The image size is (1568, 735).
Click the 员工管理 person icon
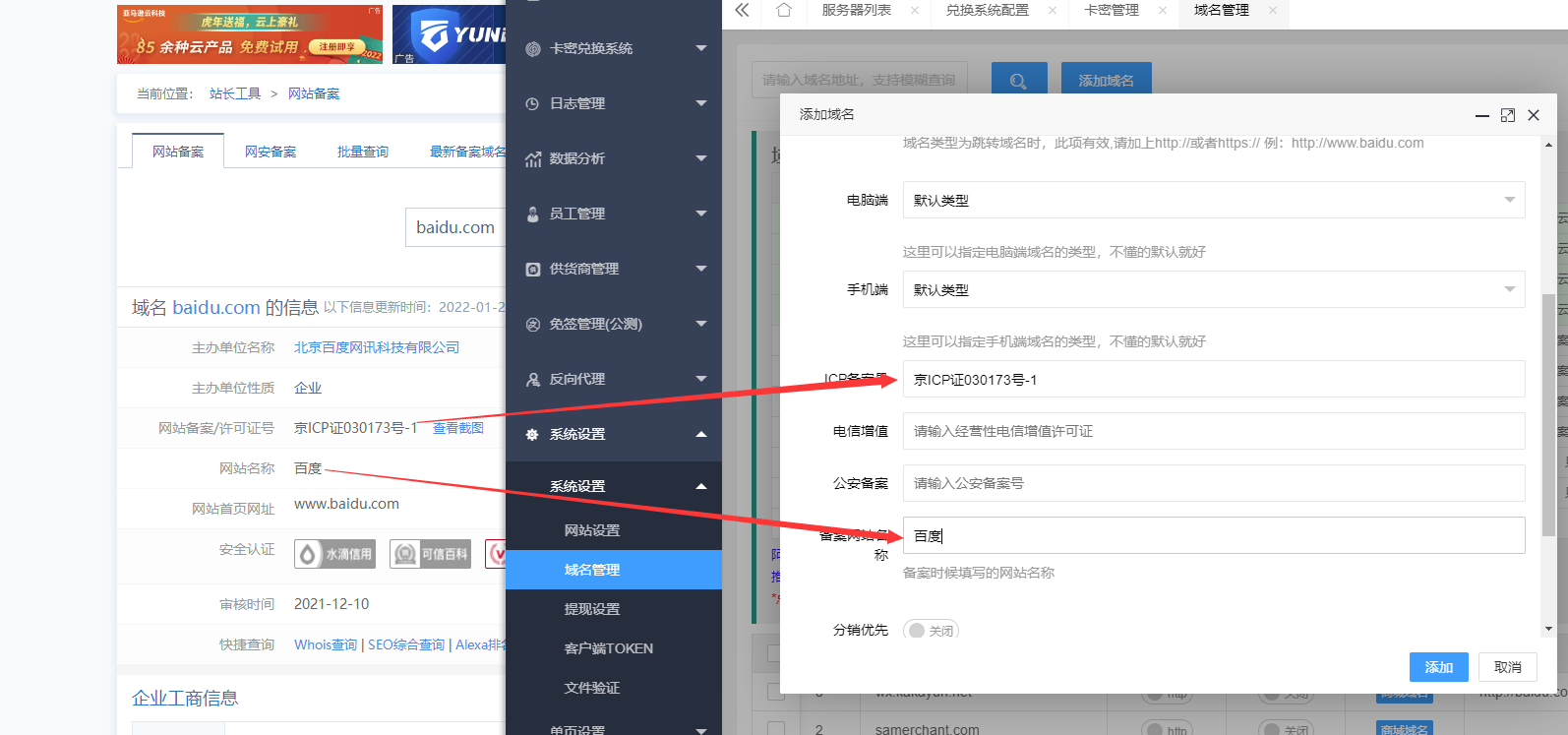coord(533,214)
